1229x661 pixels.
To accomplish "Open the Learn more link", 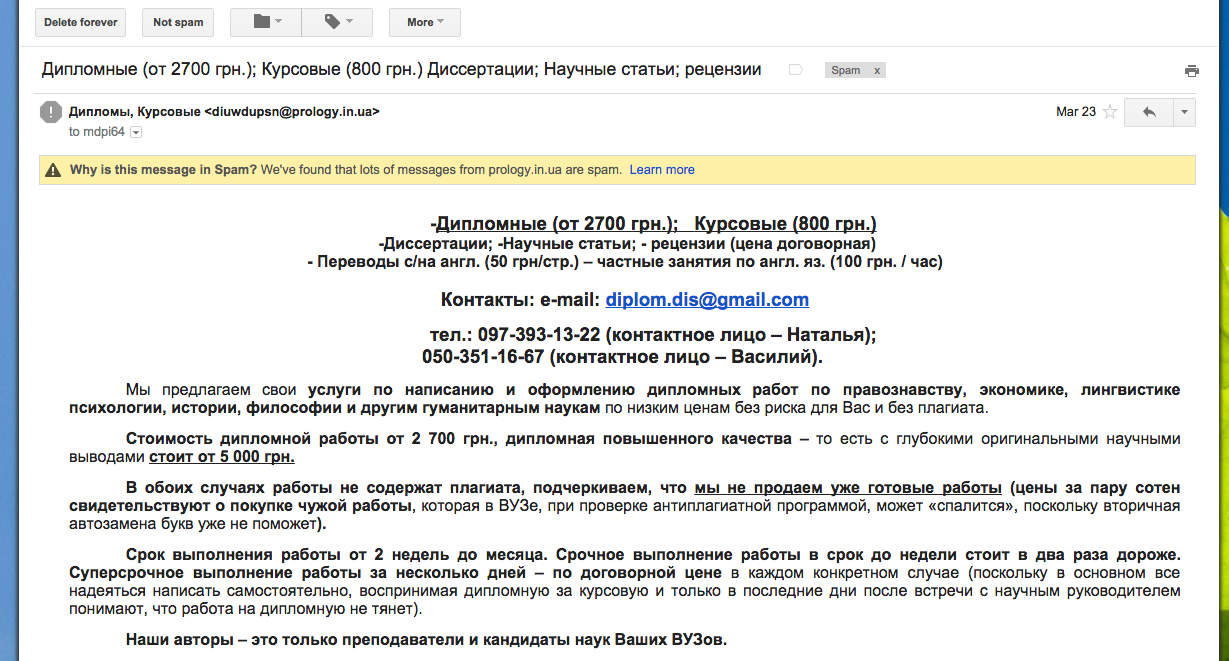I will (x=662, y=170).
